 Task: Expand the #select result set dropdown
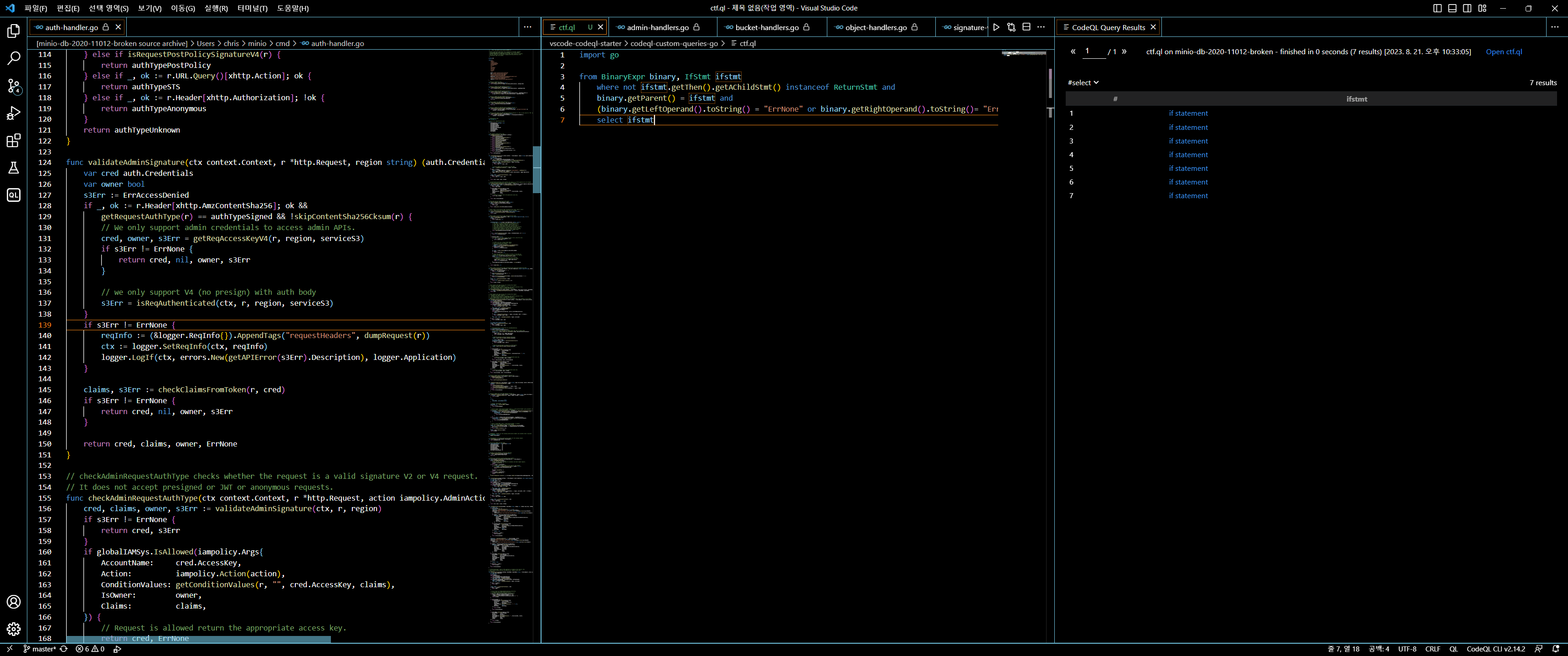point(1083,83)
